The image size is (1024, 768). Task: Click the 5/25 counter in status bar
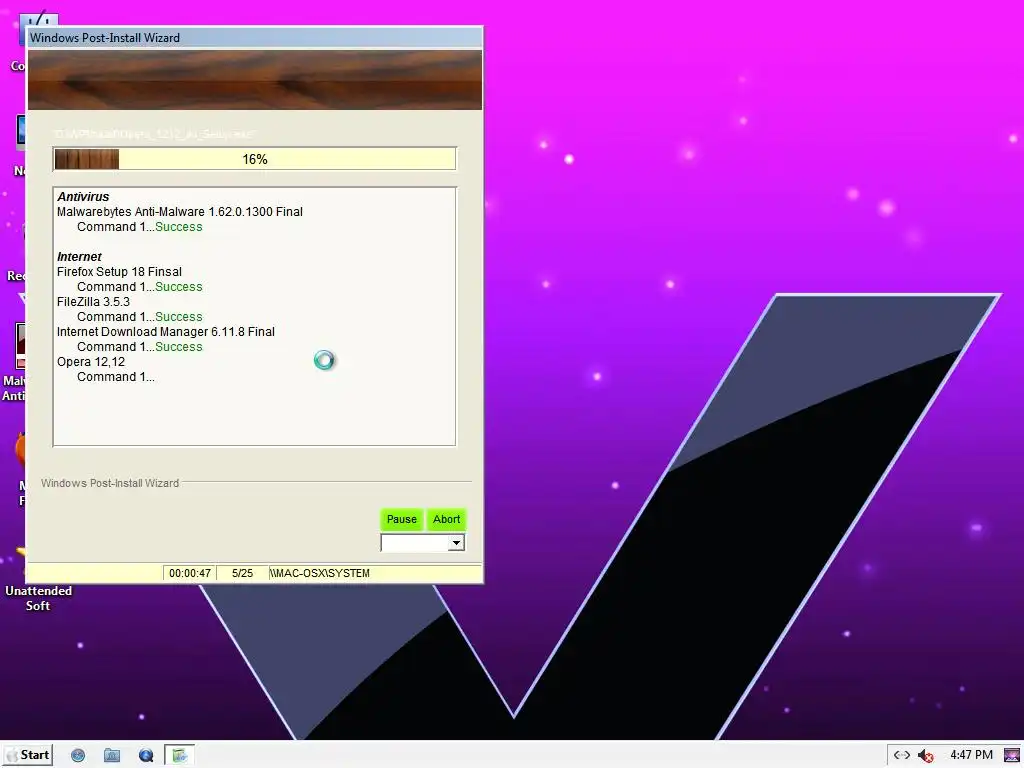point(242,573)
